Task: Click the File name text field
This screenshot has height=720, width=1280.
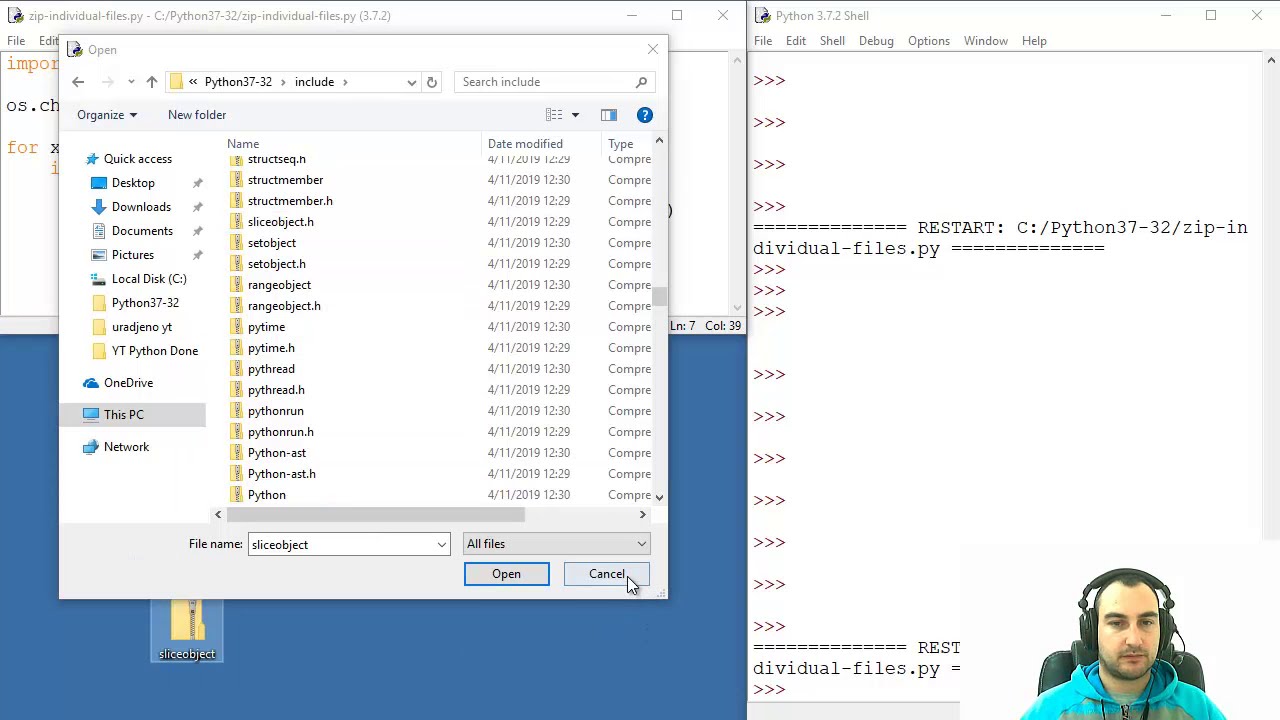Action: pos(341,545)
